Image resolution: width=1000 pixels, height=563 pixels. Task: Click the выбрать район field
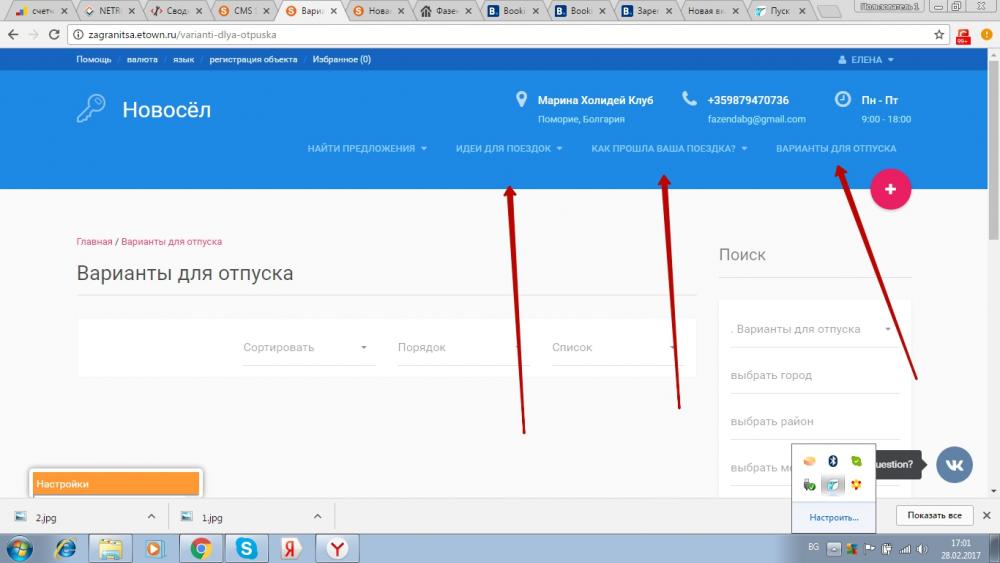click(x=814, y=421)
